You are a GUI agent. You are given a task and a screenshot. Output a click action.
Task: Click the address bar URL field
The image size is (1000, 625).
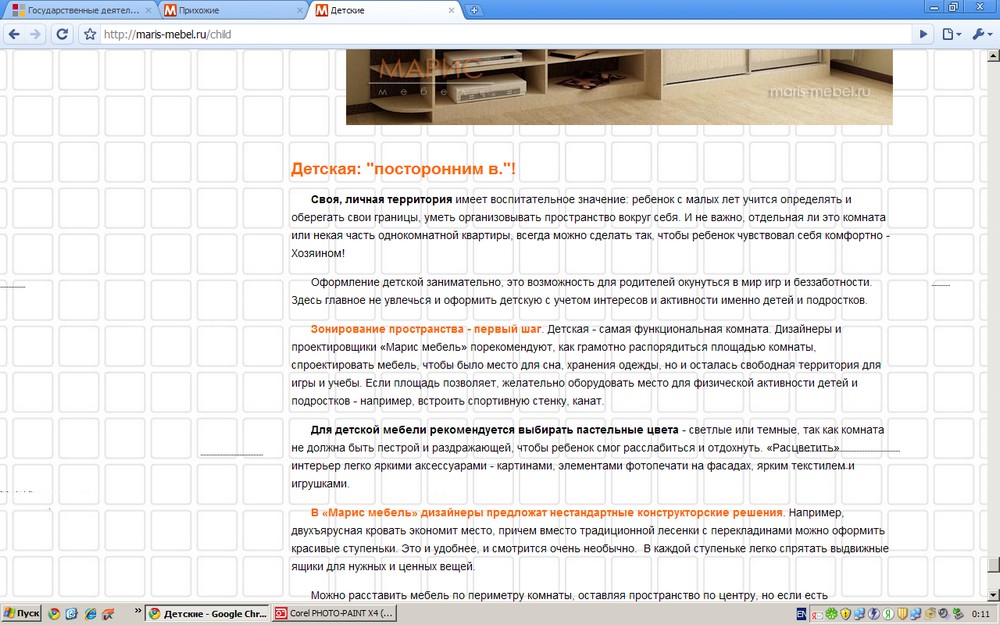coord(504,34)
